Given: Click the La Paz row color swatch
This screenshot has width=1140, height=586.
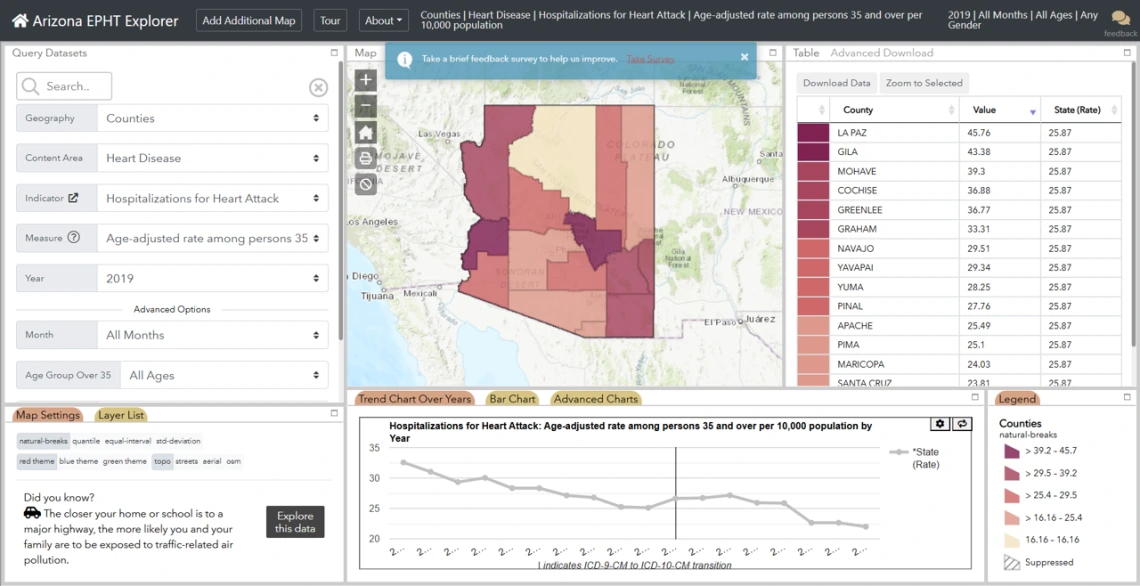Looking at the screenshot, I should [x=813, y=132].
